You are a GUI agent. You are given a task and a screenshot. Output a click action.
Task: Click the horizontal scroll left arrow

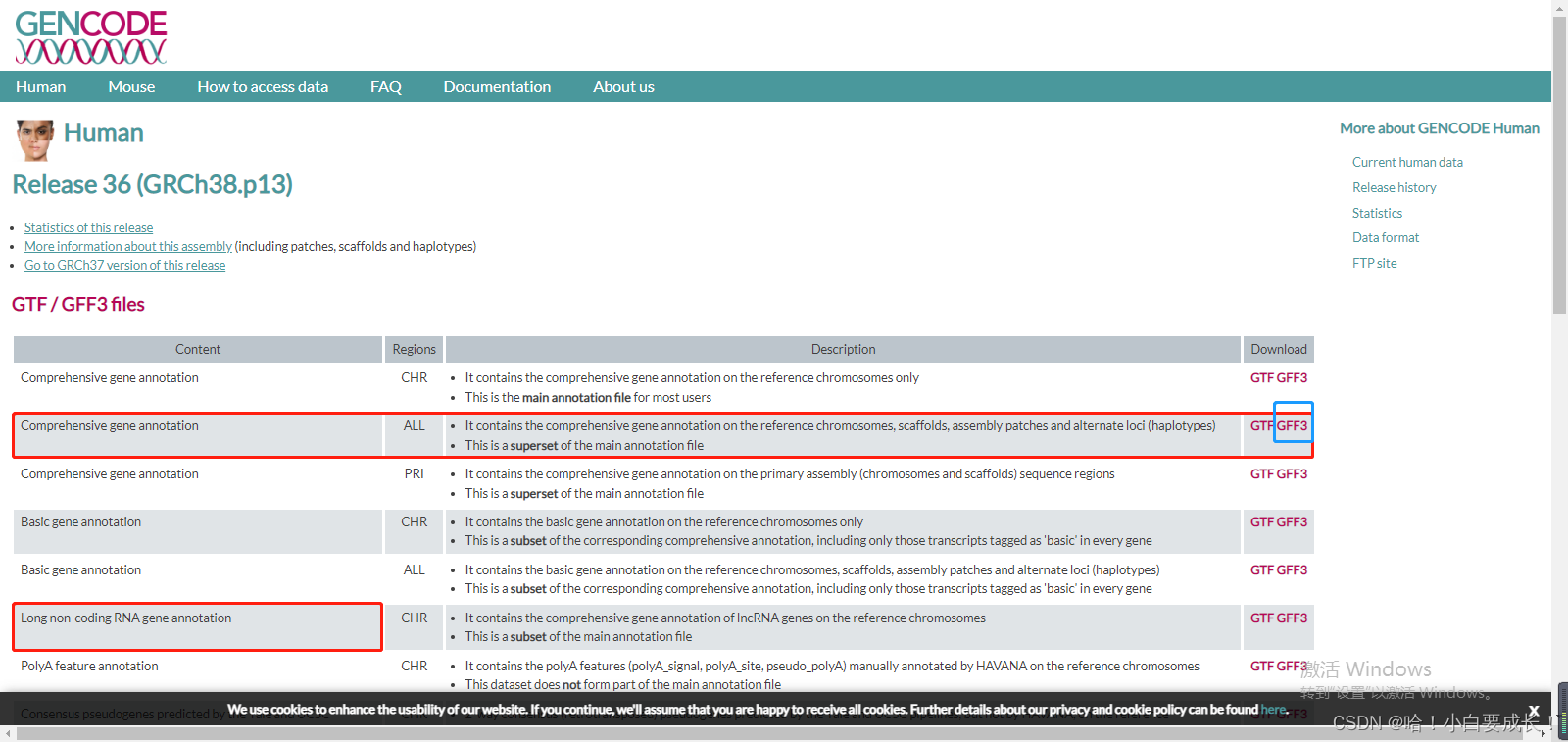[x=8, y=733]
